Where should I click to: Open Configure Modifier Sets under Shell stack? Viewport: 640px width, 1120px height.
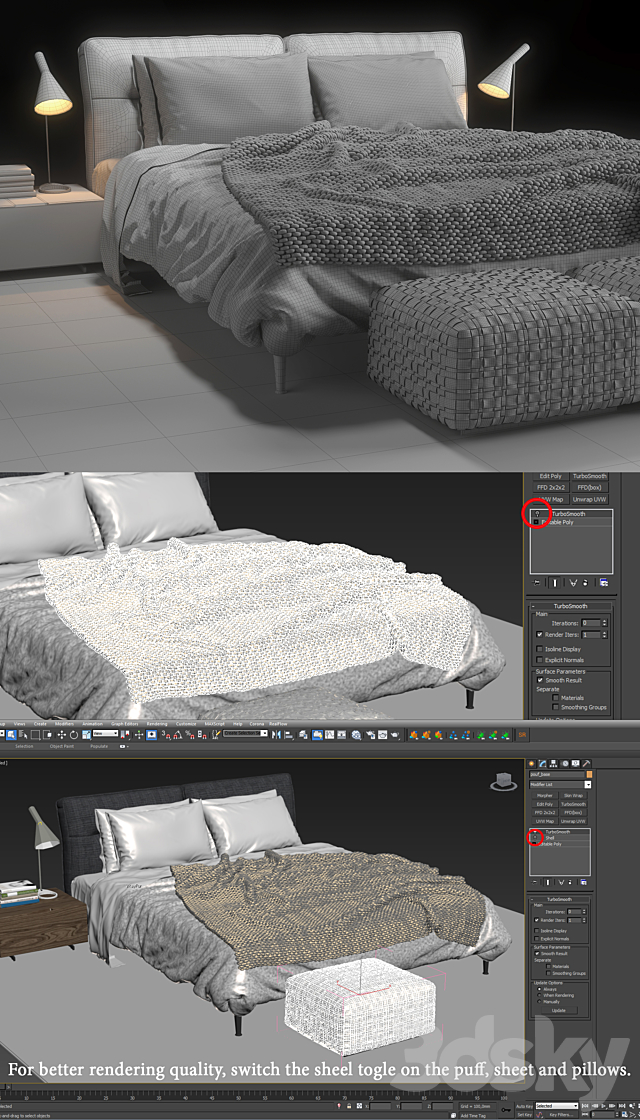coord(584,882)
